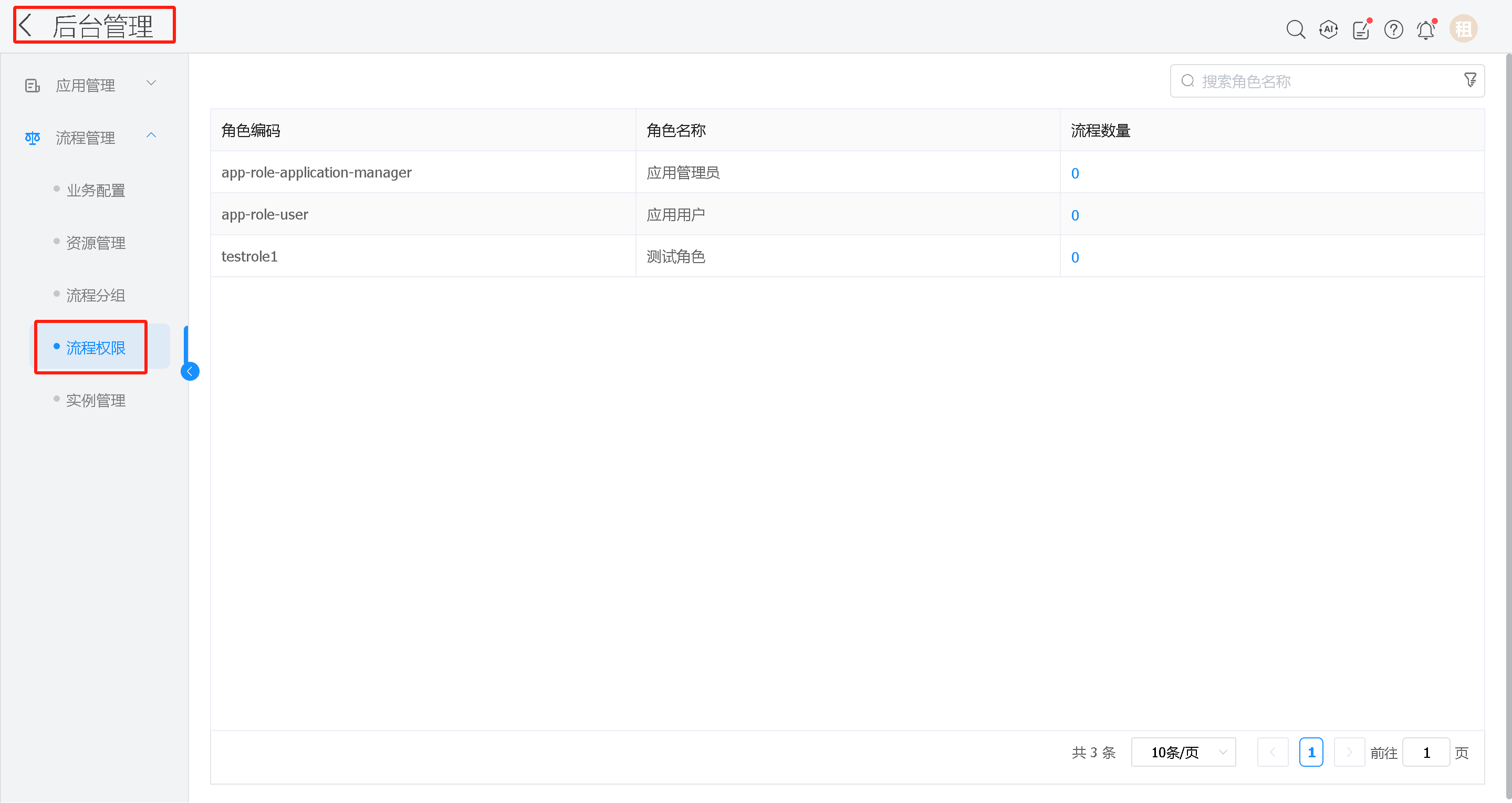Collapse the 流程管理 menu section
1512x803 pixels.
151,135
